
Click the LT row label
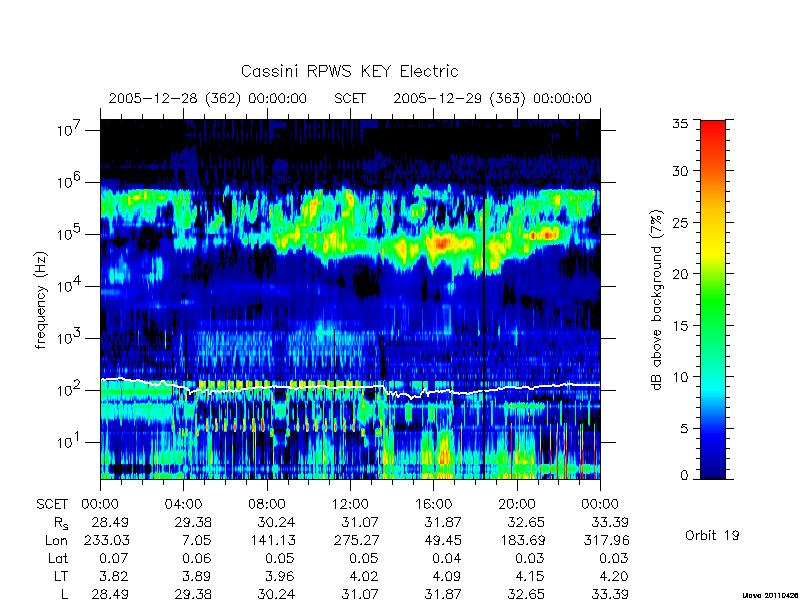coord(61,576)
